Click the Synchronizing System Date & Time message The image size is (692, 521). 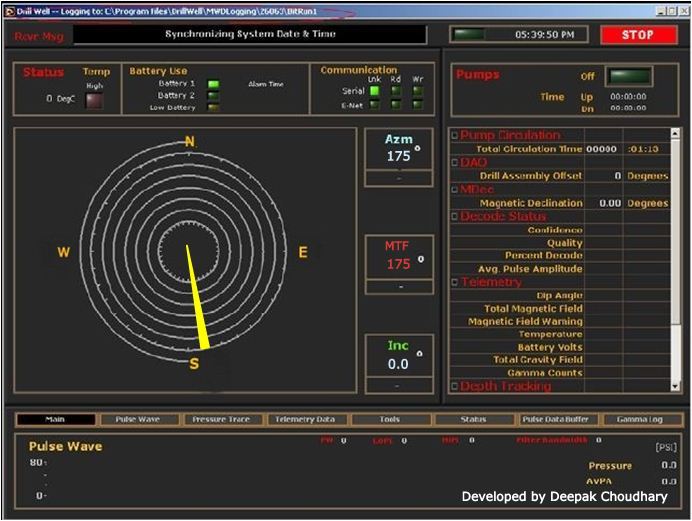click(250, 34)
